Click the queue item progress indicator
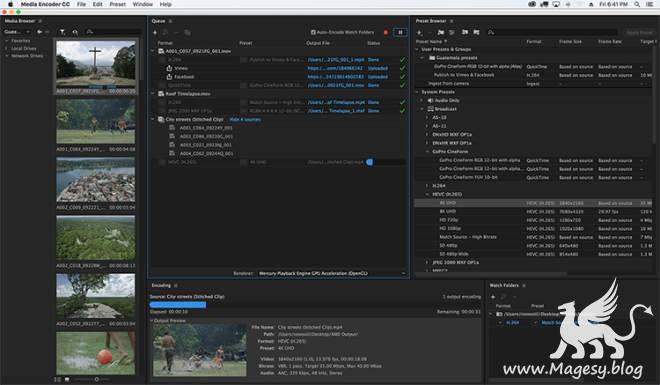 [370, 162]
